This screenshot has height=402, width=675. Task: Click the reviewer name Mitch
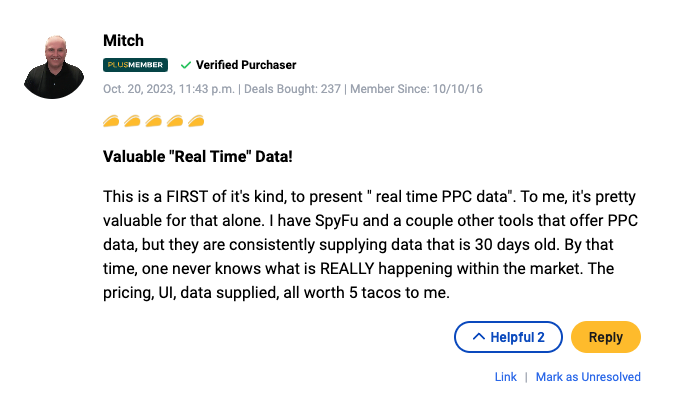[x=123, y=40]
